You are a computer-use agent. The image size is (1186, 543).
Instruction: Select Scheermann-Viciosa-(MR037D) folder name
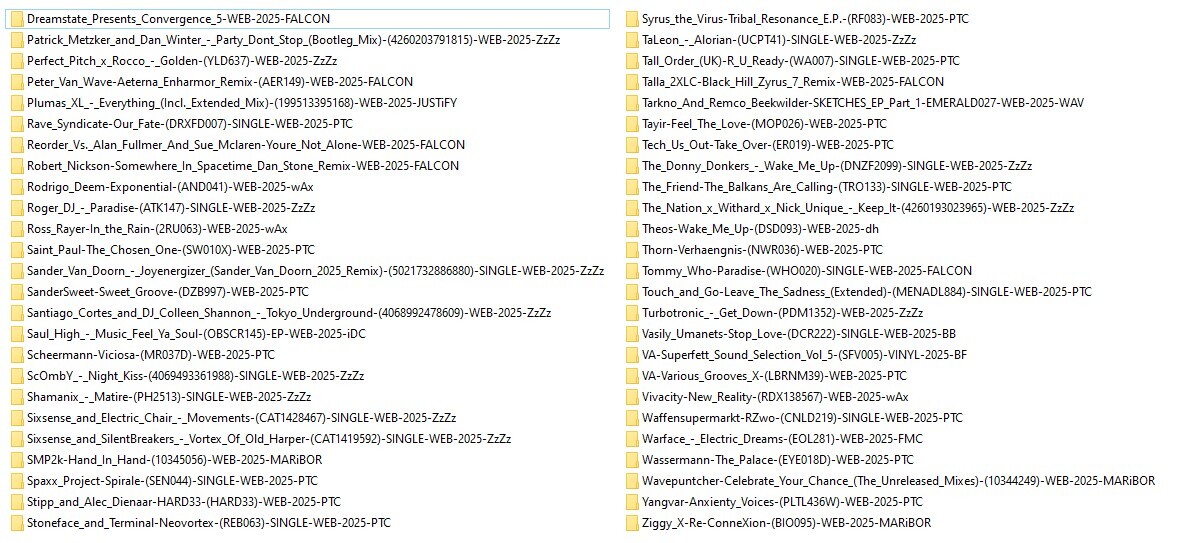(151, 355)
